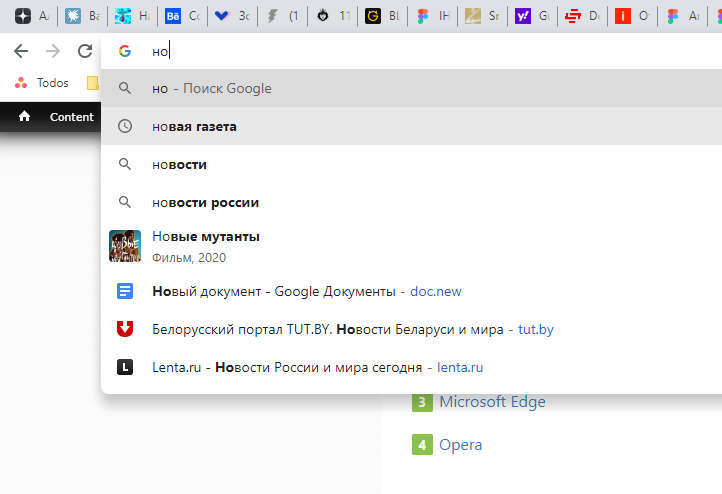Choose 'новая газета' history suggestion
This screenshot has width=722, height=494.
[411, 126]
